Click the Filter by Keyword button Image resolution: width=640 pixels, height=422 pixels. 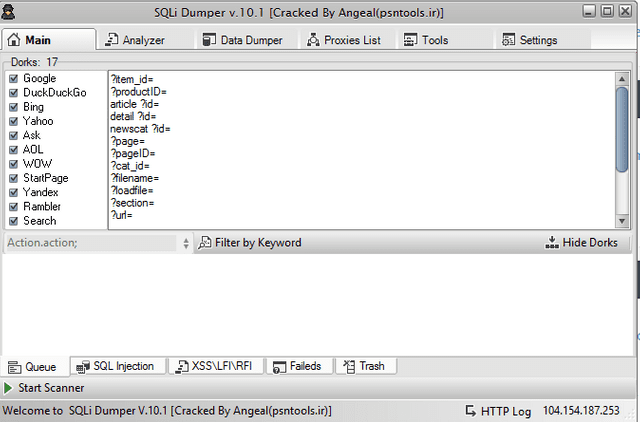[250, 243]
